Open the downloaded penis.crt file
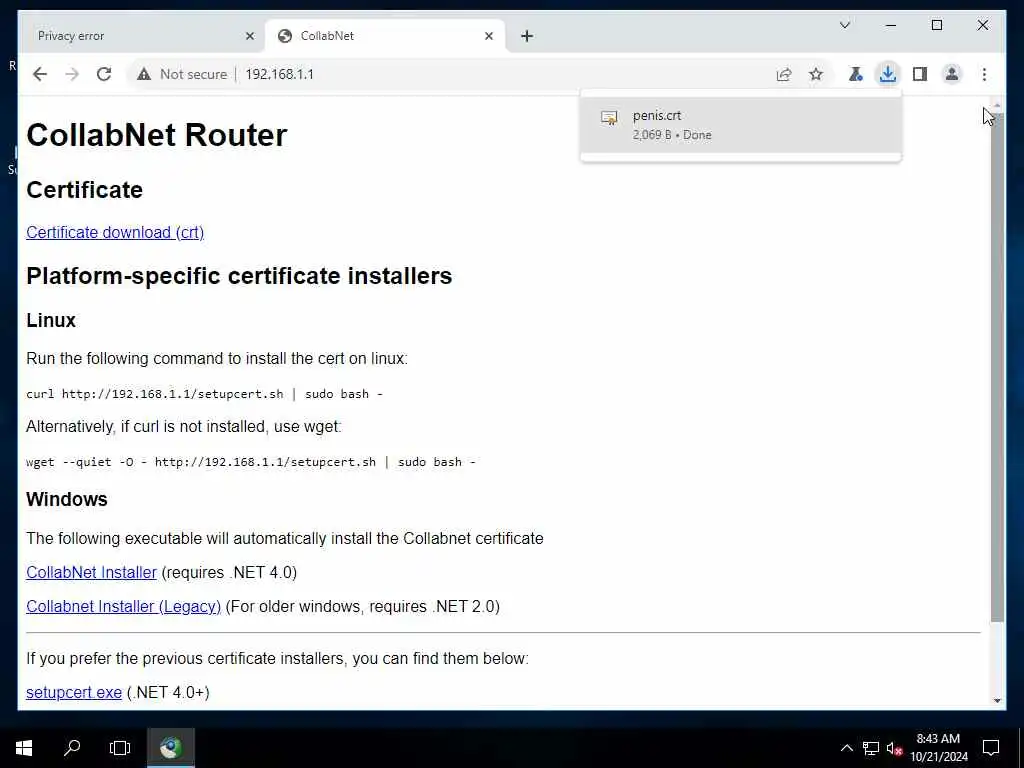This screenshot has height=768, width=1024. click(x=741, y=125)
